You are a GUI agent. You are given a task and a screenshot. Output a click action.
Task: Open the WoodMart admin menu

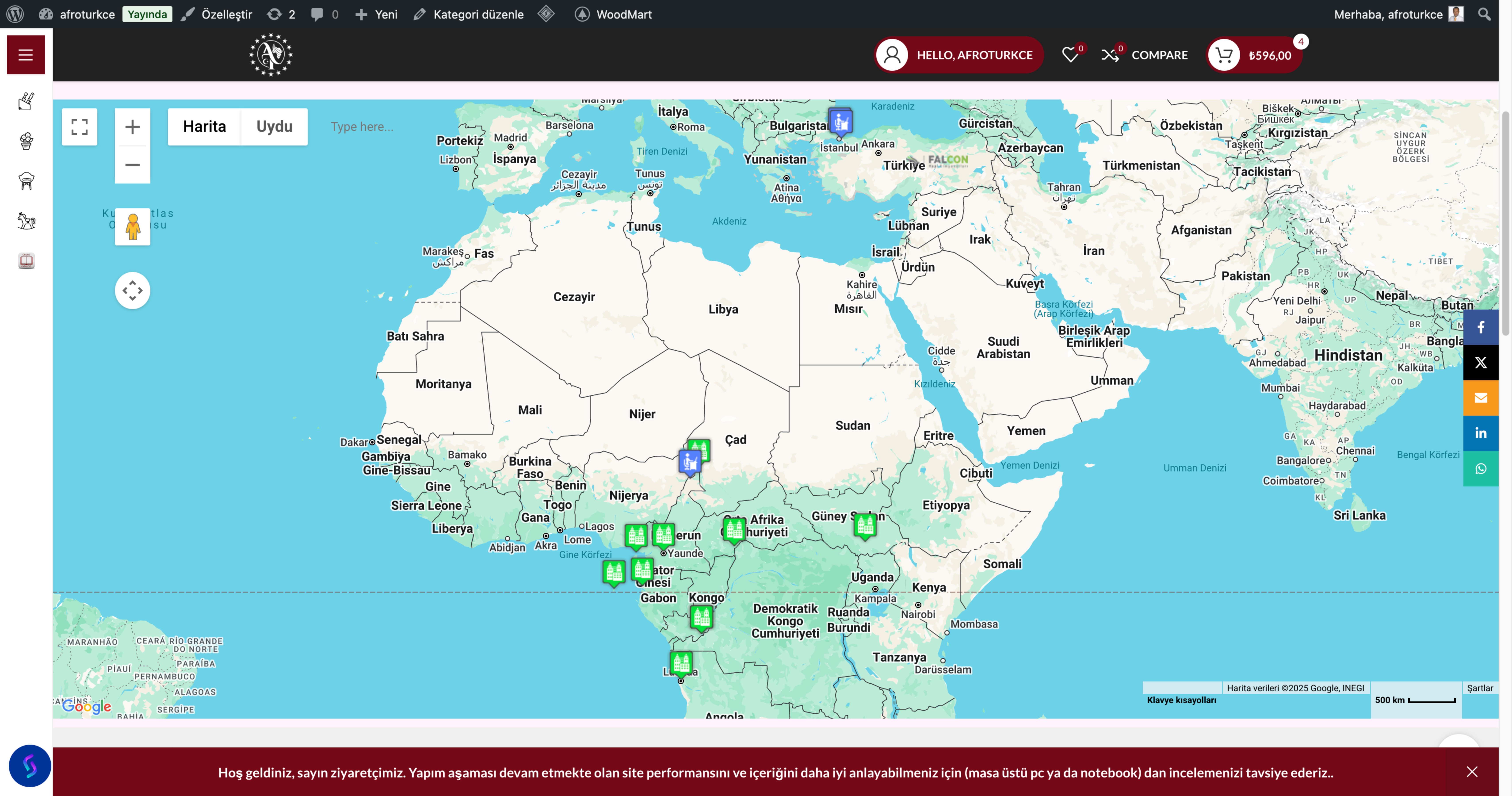point(613,14)
